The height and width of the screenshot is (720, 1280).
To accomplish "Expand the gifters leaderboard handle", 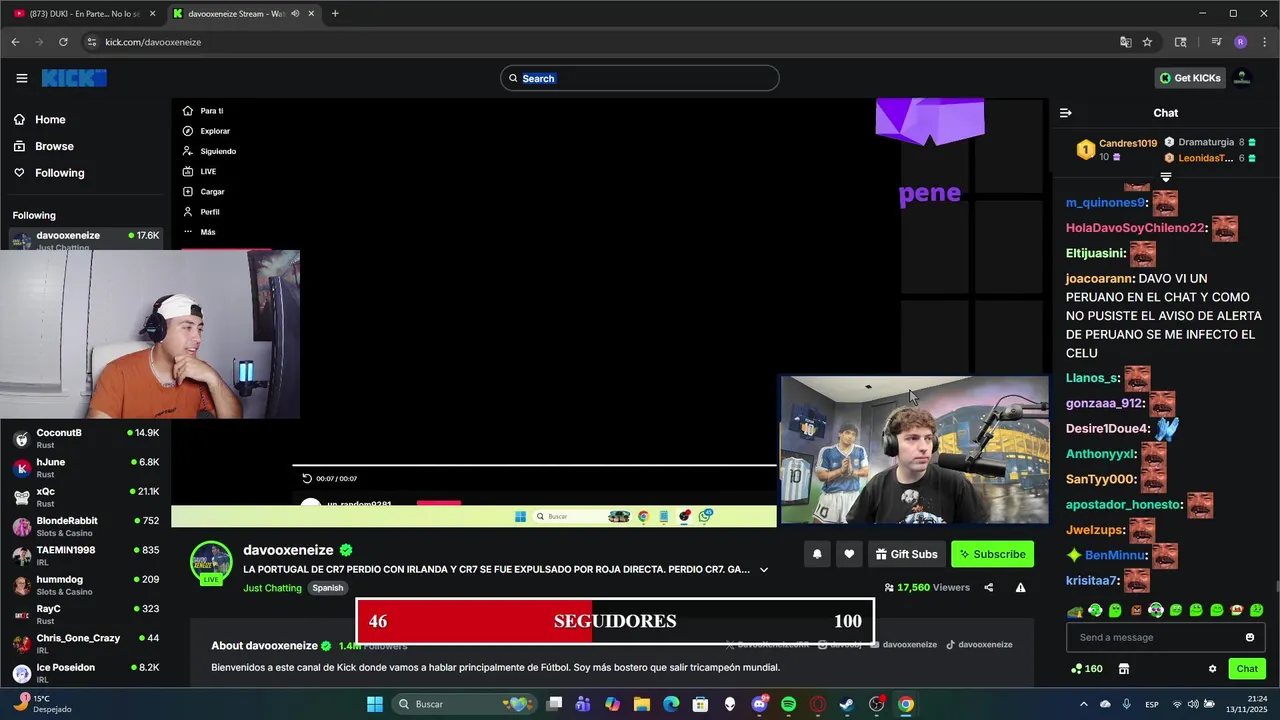I will tap(1165, 177).
